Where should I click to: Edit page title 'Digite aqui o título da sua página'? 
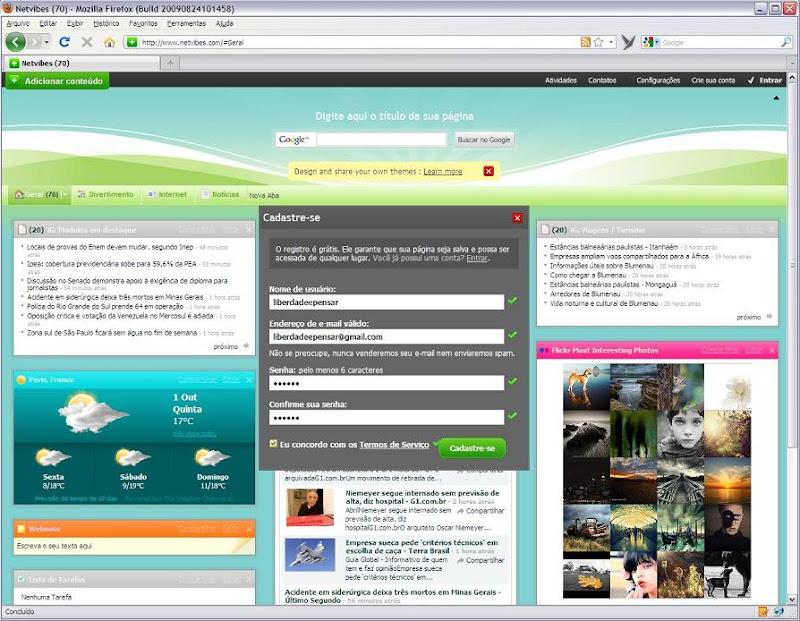tap(394, 116)
